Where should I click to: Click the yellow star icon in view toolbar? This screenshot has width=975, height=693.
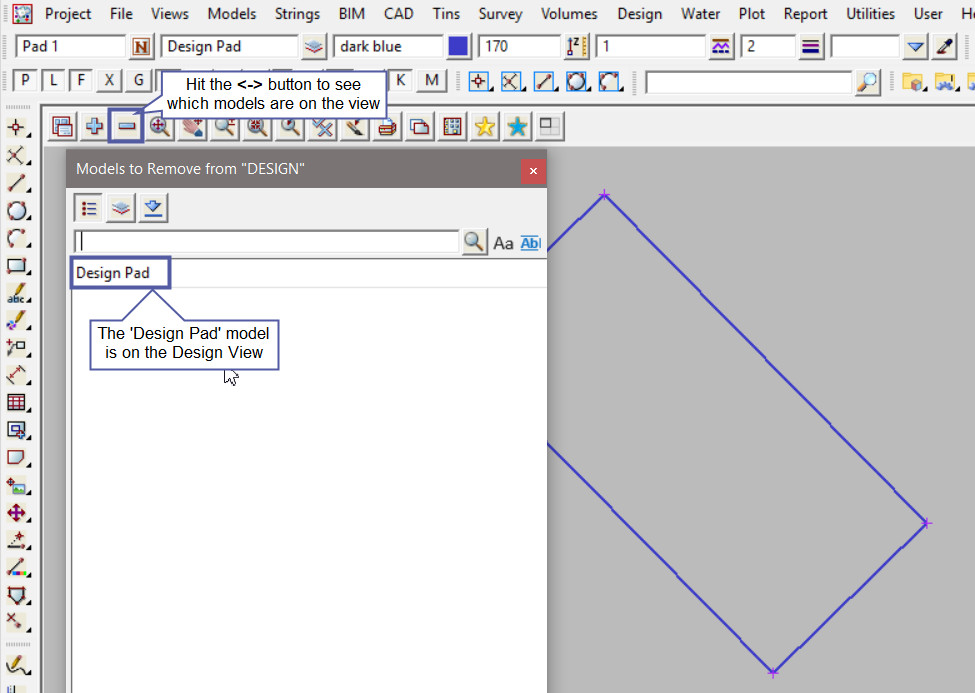[x=485, y=126]
